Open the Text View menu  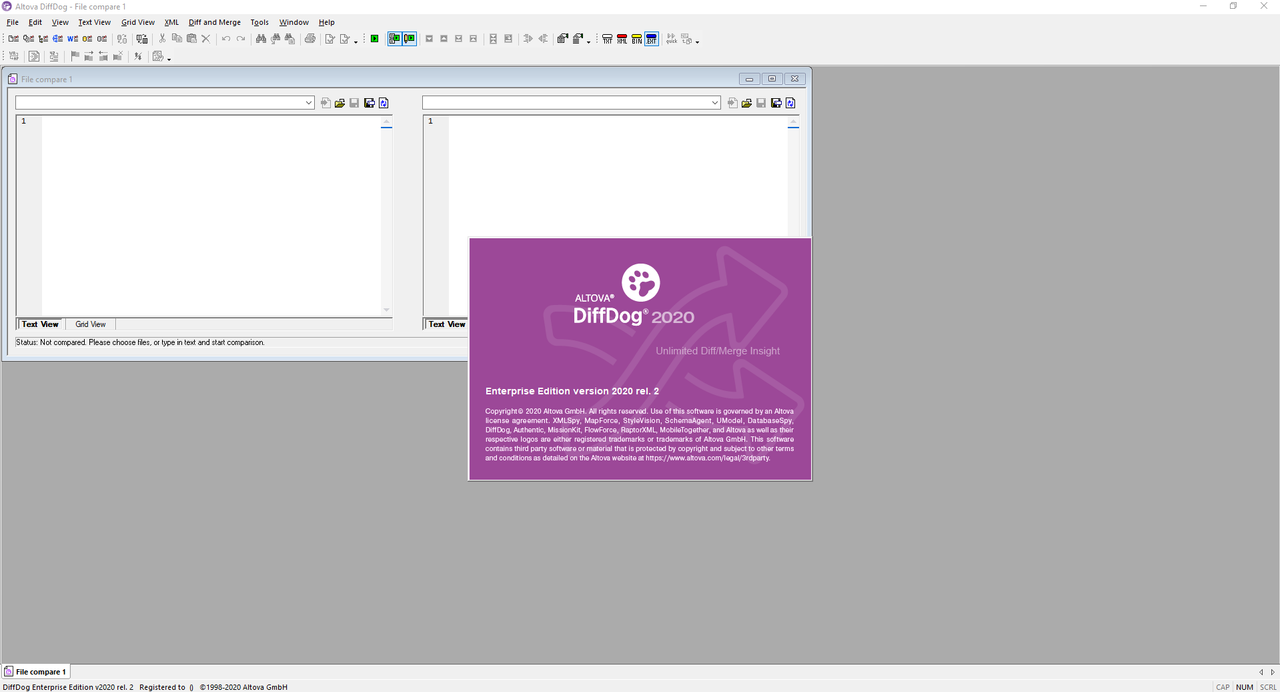[94, 22]
